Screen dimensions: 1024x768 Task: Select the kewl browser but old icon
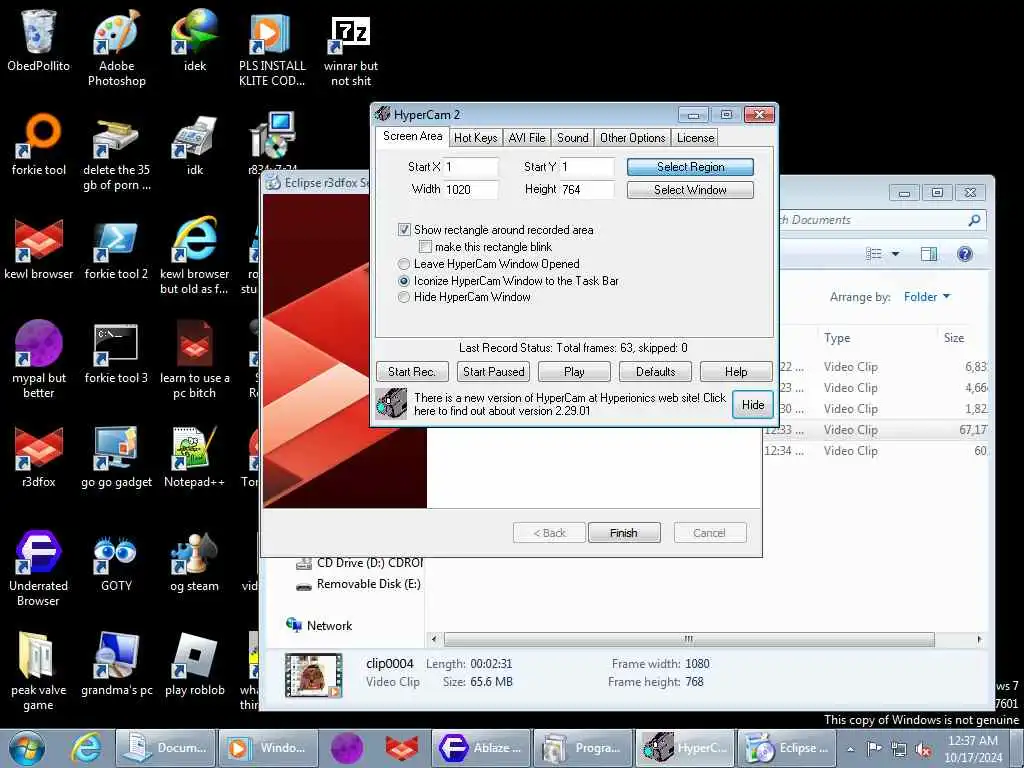tap(195, 256)
